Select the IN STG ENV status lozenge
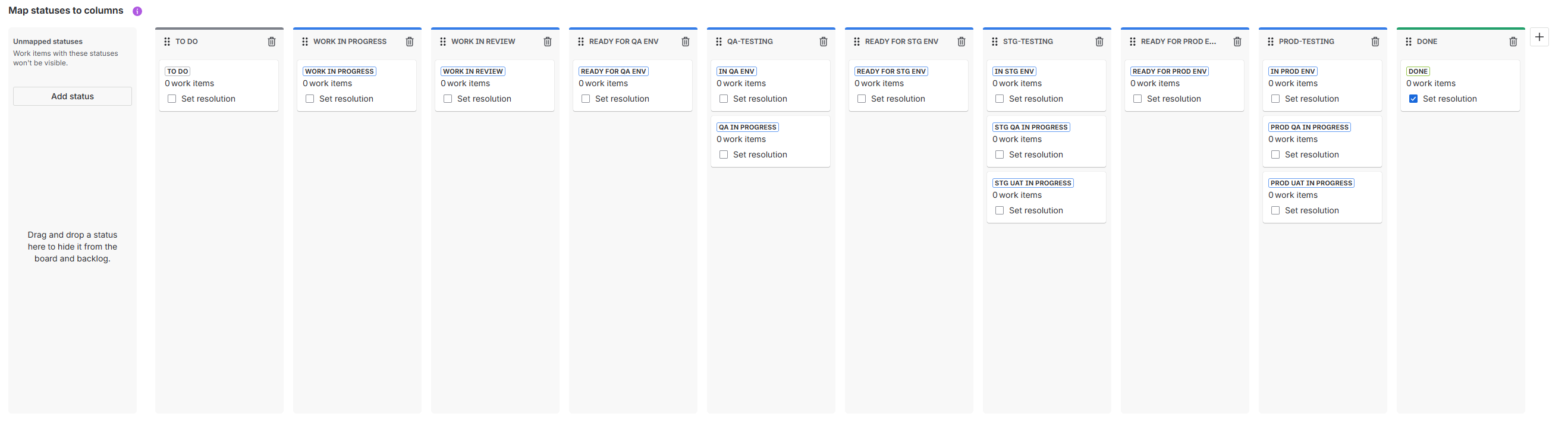The image size is (1568, 429). pyautogui.click(x=1014, y=71)
